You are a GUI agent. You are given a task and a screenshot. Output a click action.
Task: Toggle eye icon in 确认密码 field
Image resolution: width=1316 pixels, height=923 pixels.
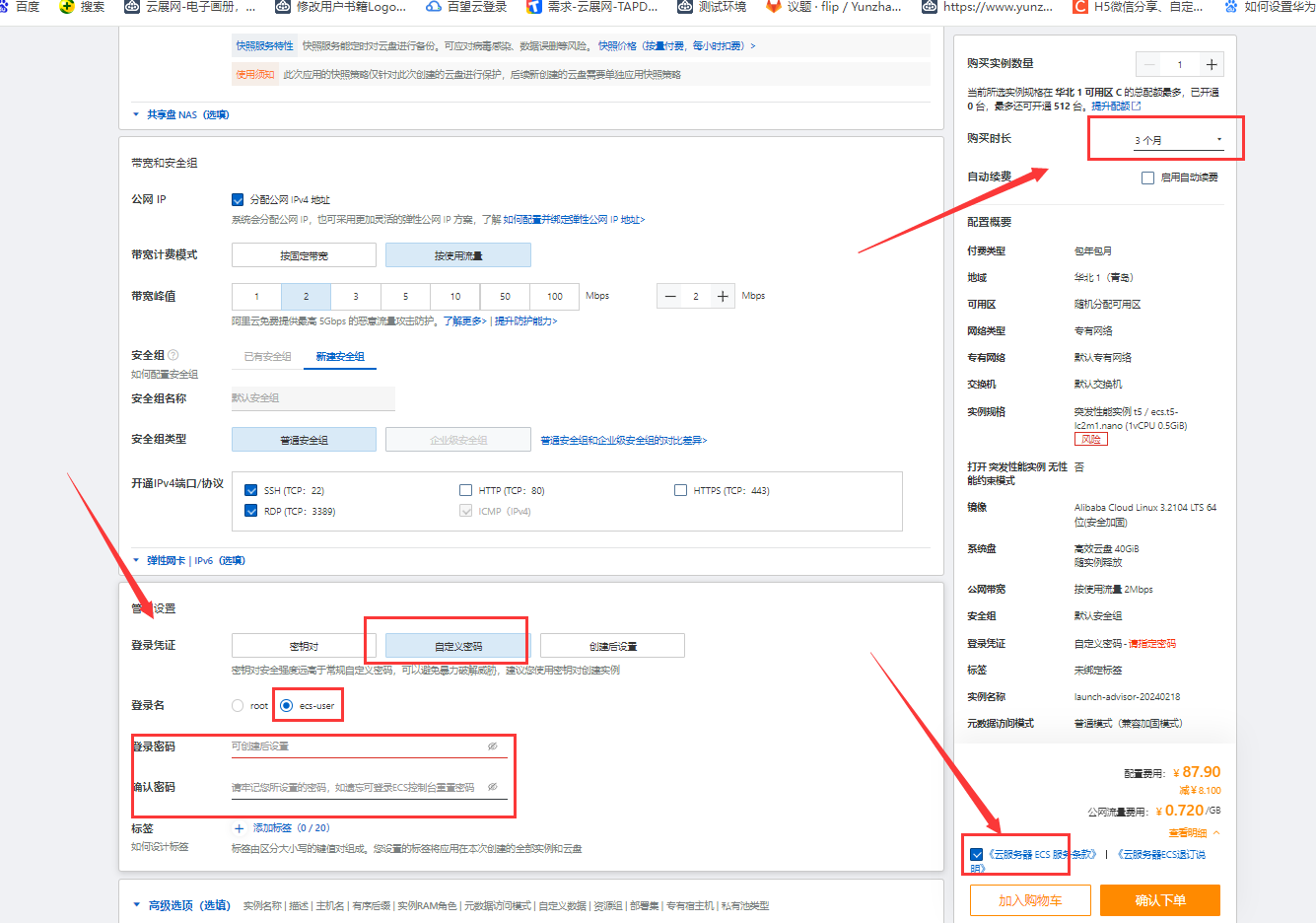[492, 787]
